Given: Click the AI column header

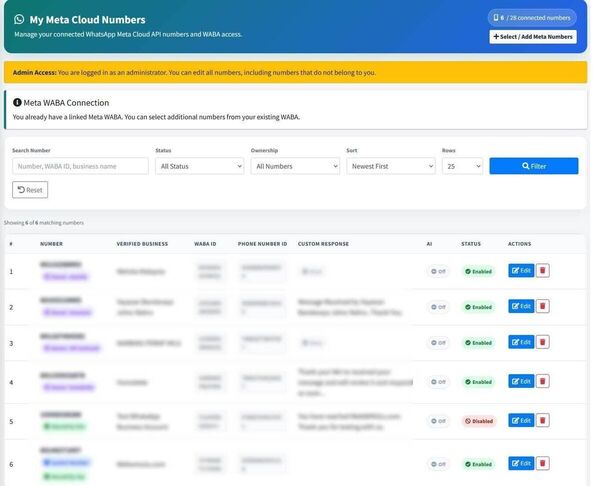Looking at the screenshot, I should click(x=429, y=244).
